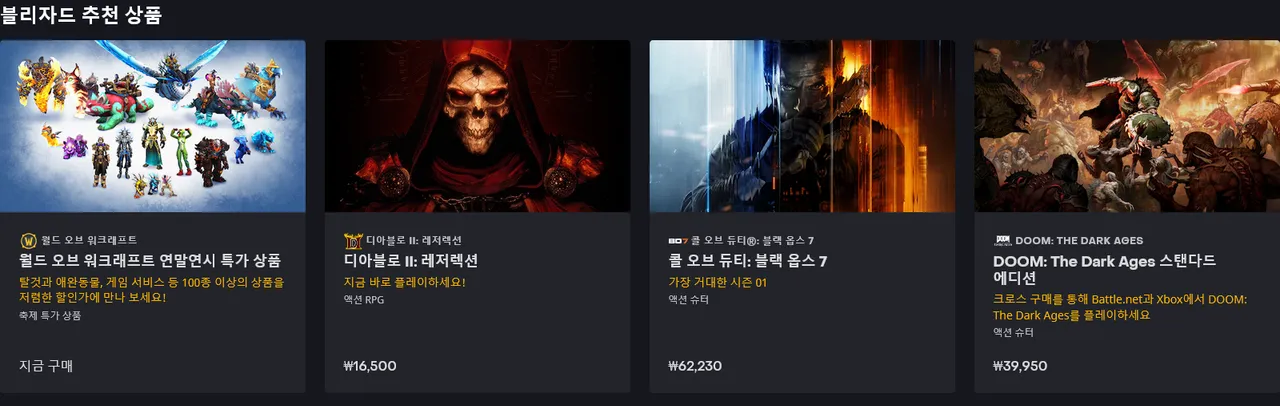Click the 블리자드 추천 상품 section heading

(81, 15)
